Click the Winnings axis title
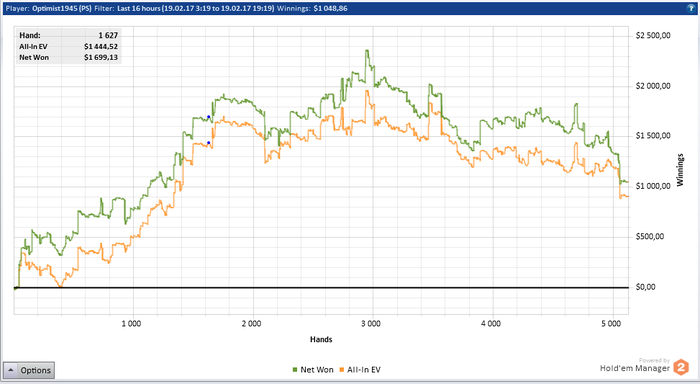This screenshot has height=384, width=700. pyautogui.click(x=680, y=170)
